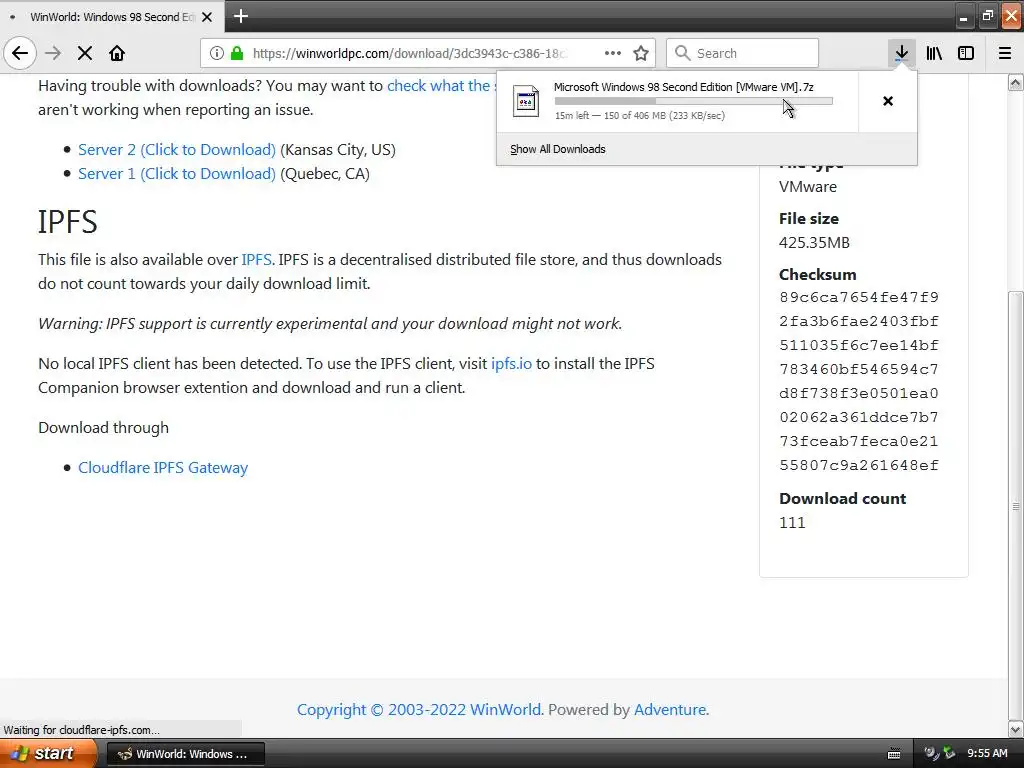
Task: Open the IPFS link in paragraph
Action: 256,259
